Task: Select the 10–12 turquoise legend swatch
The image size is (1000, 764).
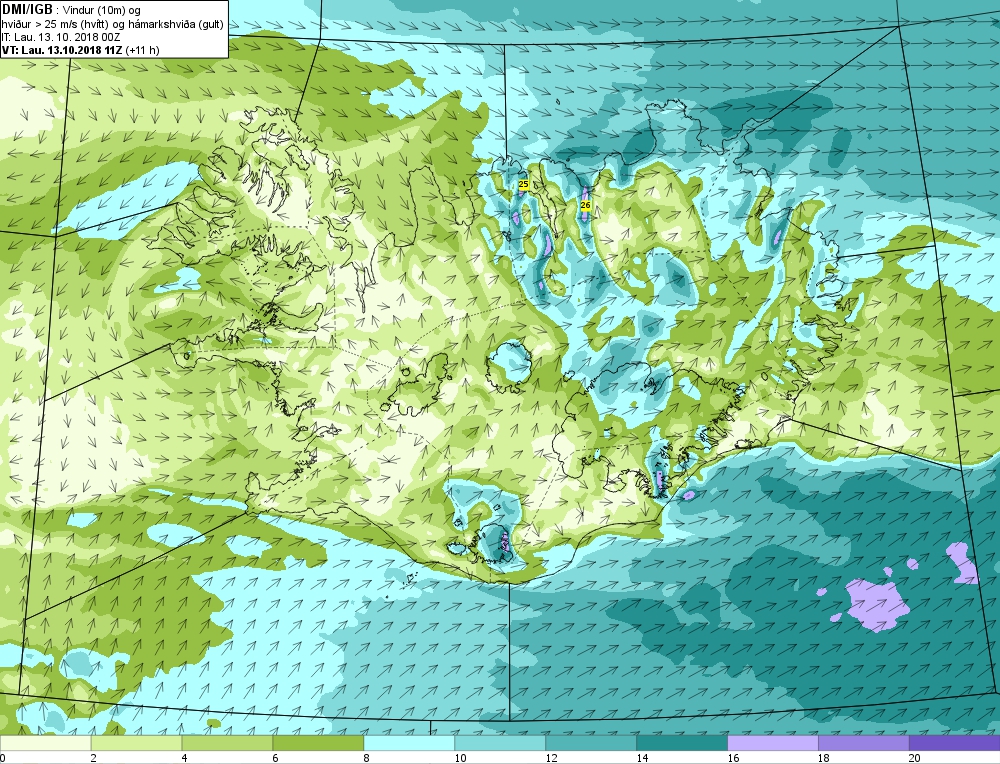Action: tap(500, 743)
